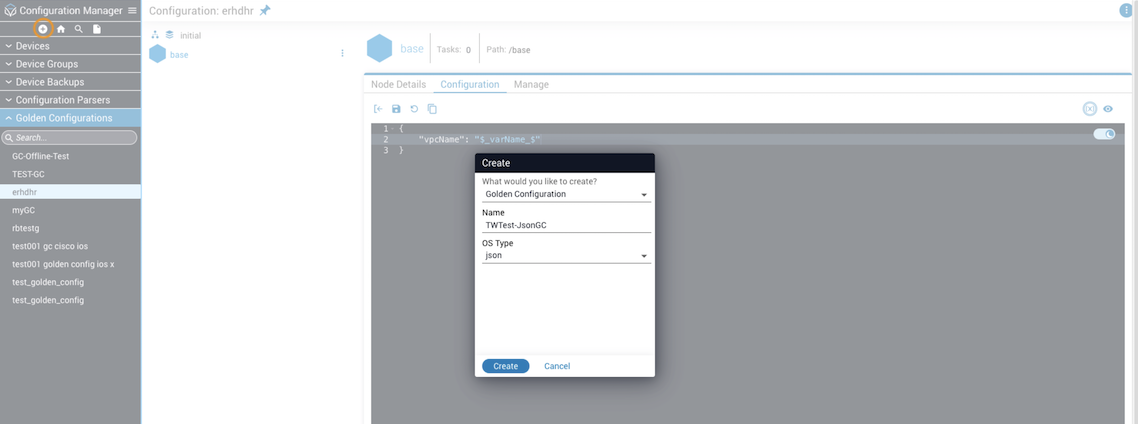The image size is (1138, 424).
Task: Collapse the code fold arrow on line 1
Action: click(393, 129)
